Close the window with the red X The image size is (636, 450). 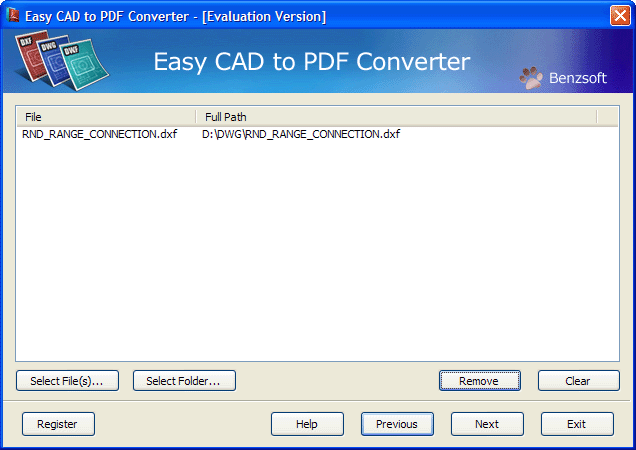[x=620, y=16]
